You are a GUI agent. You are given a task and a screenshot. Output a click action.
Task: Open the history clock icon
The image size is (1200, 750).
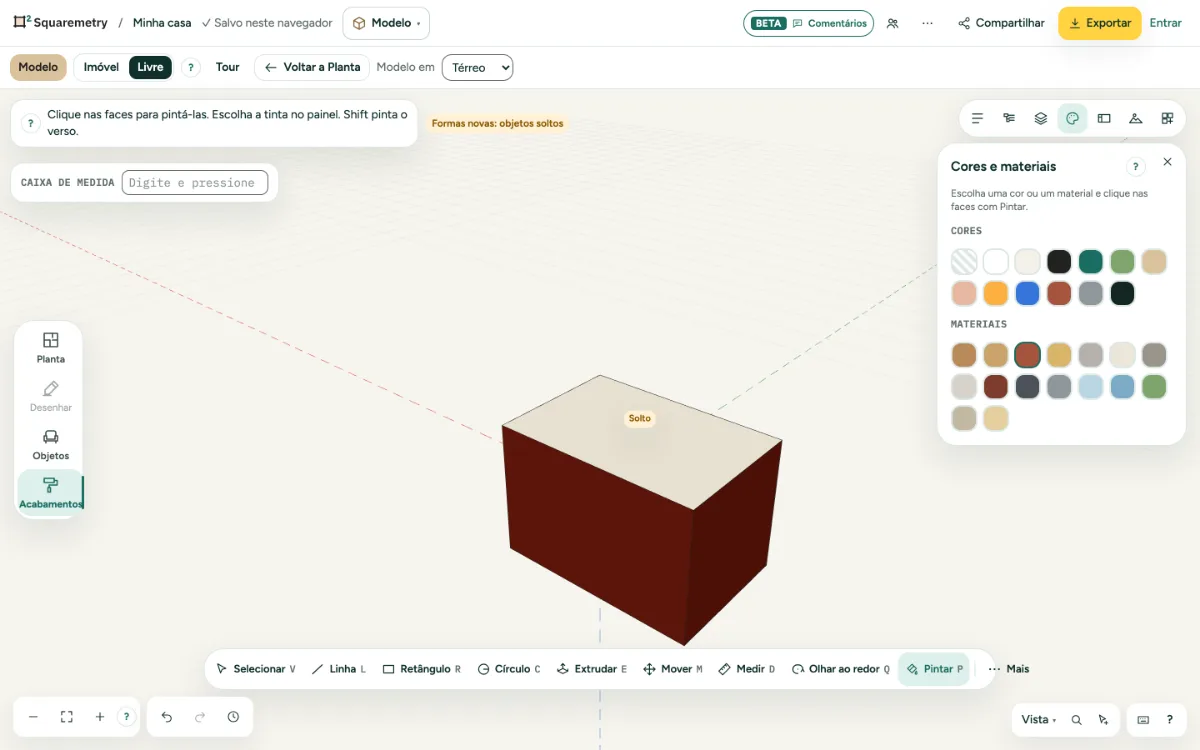(x=233, y=717)
